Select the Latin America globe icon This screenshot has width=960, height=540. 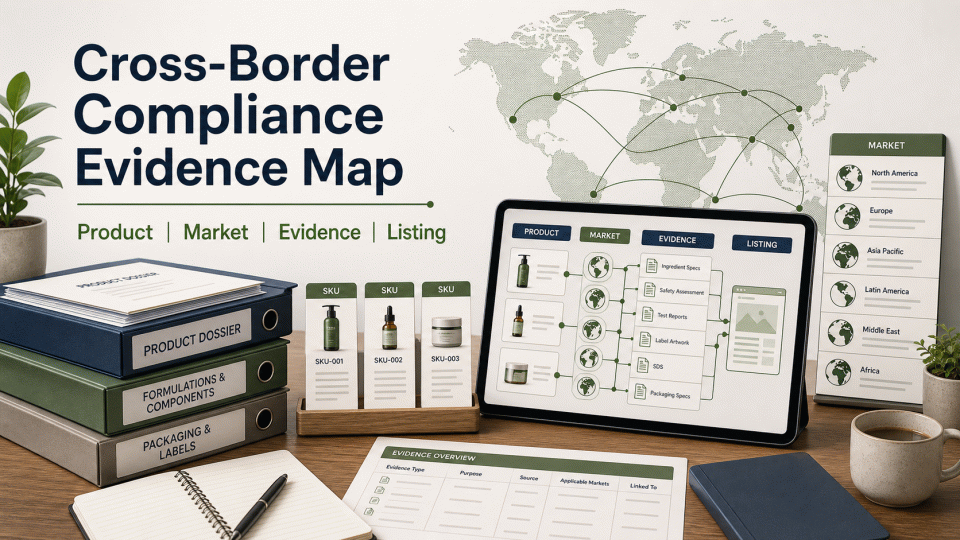tap(842, 294)
